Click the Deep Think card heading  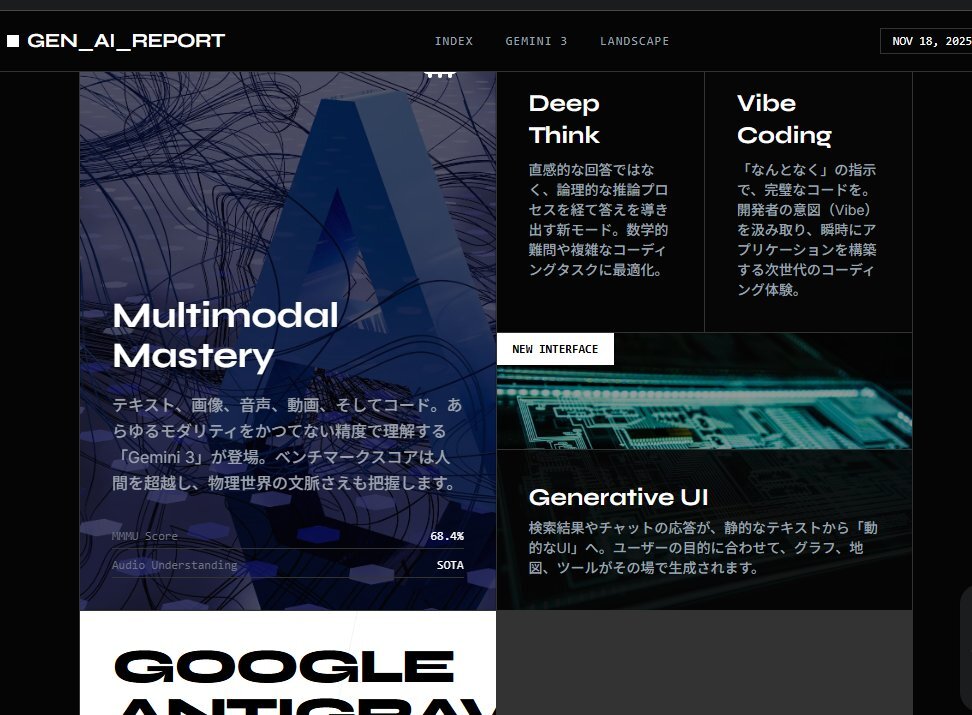pyautogui.click(x=564, y=119)
